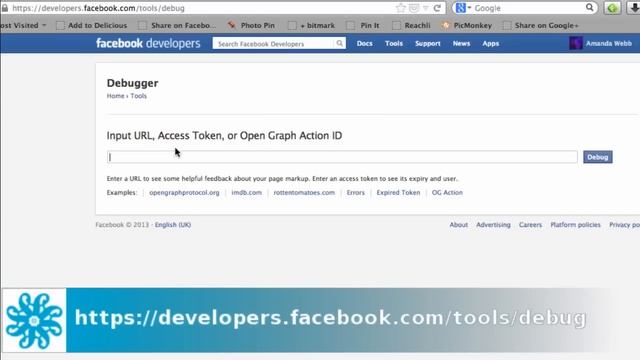Click the Pin It bookmark
Viewport: 640px width, 360px height.
[363, 25]
